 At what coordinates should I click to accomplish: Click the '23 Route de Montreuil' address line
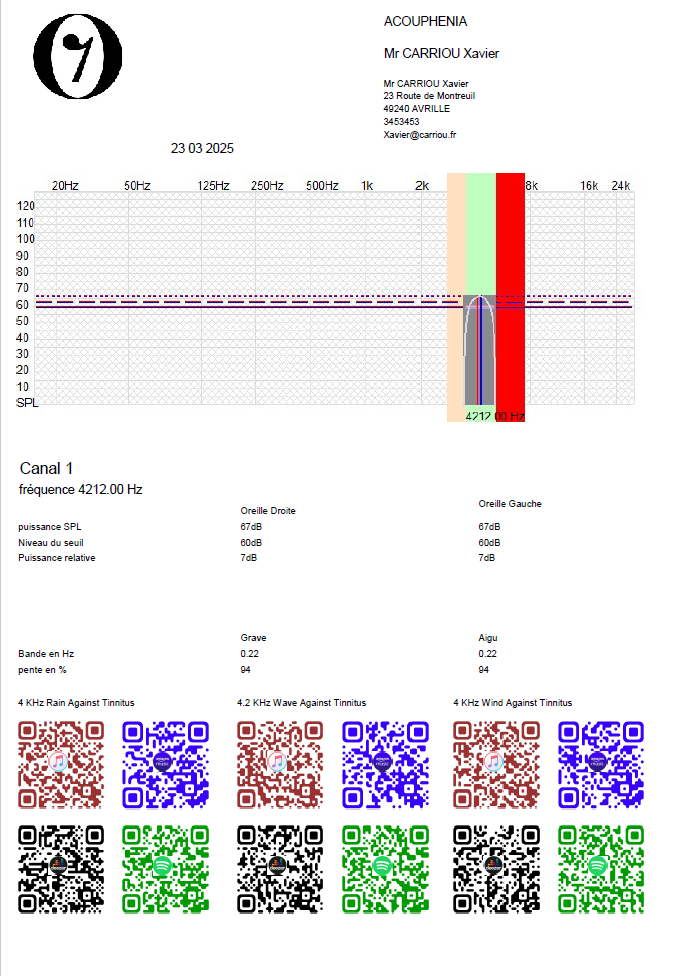(429, 96)
